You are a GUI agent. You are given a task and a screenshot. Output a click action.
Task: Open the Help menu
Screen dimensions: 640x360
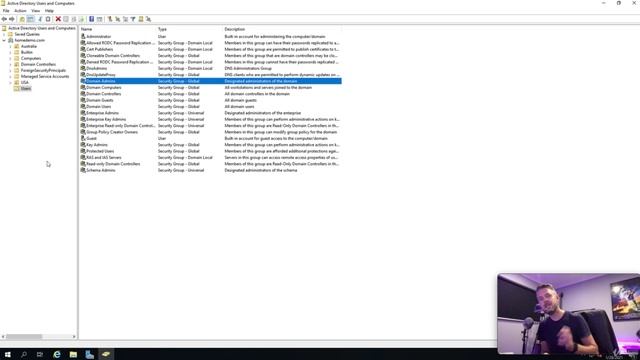point(49,11)
